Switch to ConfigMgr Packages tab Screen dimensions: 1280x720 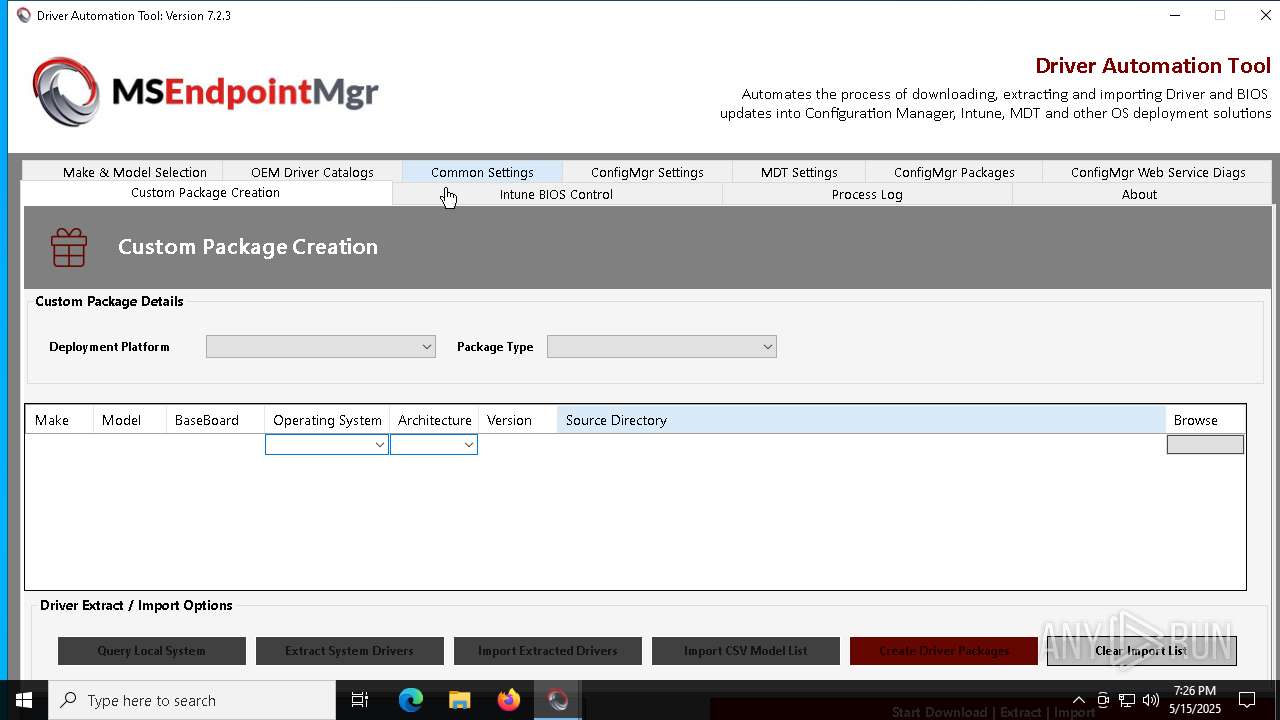954,172
